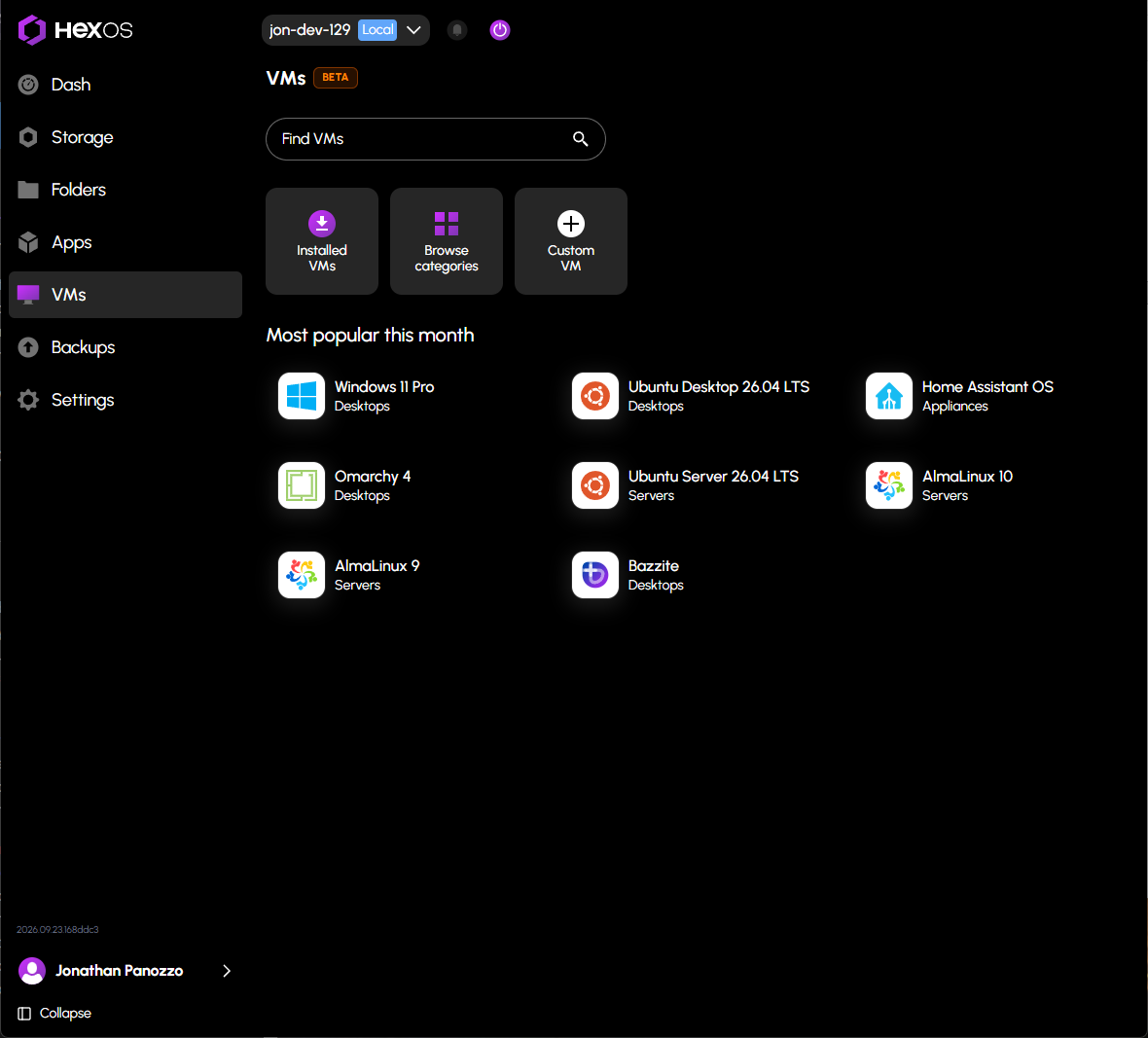The width and height of the screenshot is (1148, 1038).
Task: Open AlmaLinux 10 listing
Action: tap(940, 485)
